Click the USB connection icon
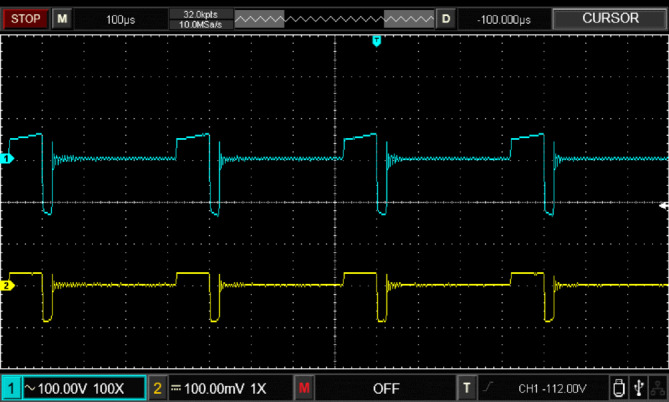This screenshot has height=402, width=669. point(638,388)
